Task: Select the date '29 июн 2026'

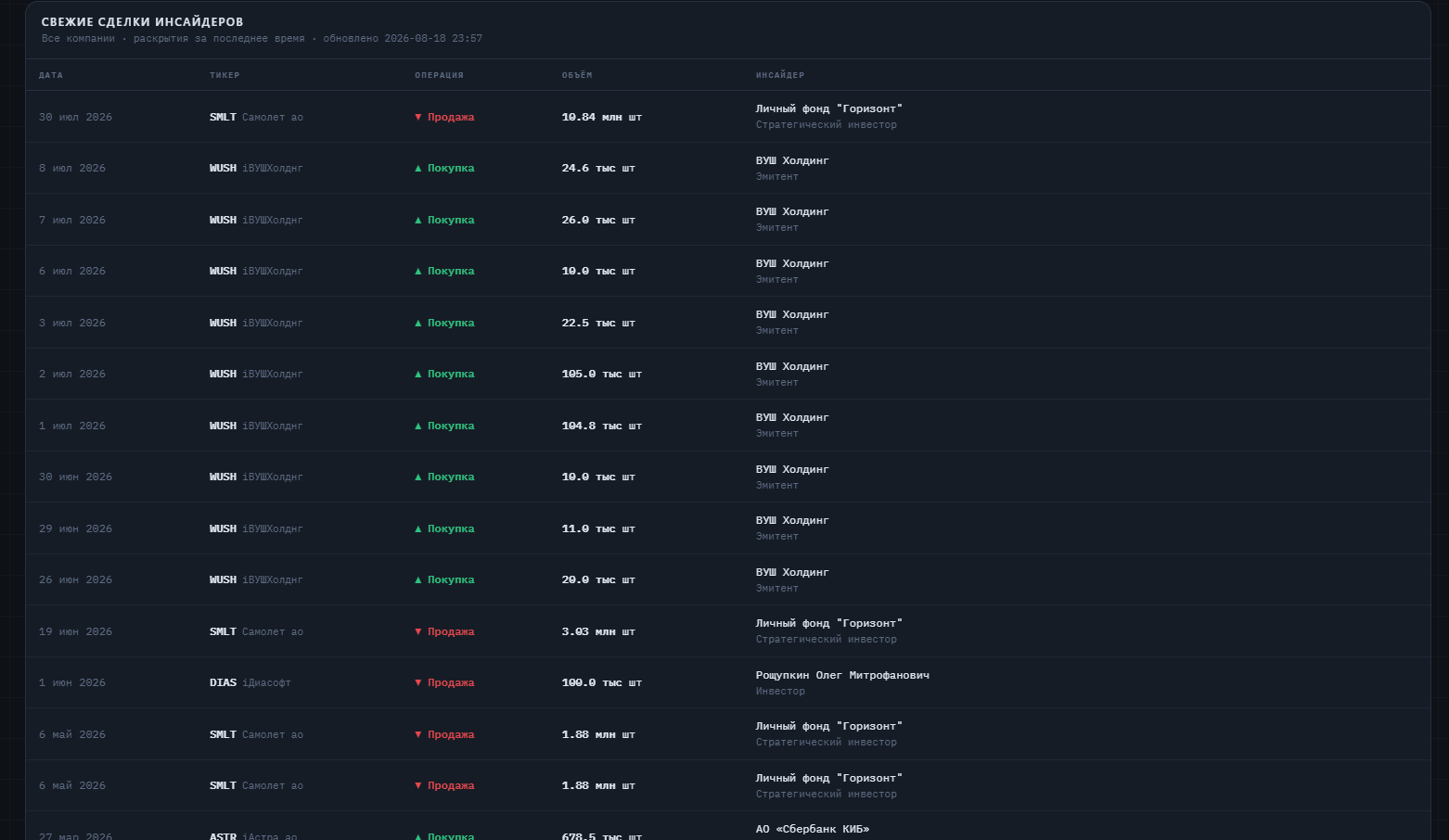Action: [x=75, y=528]
